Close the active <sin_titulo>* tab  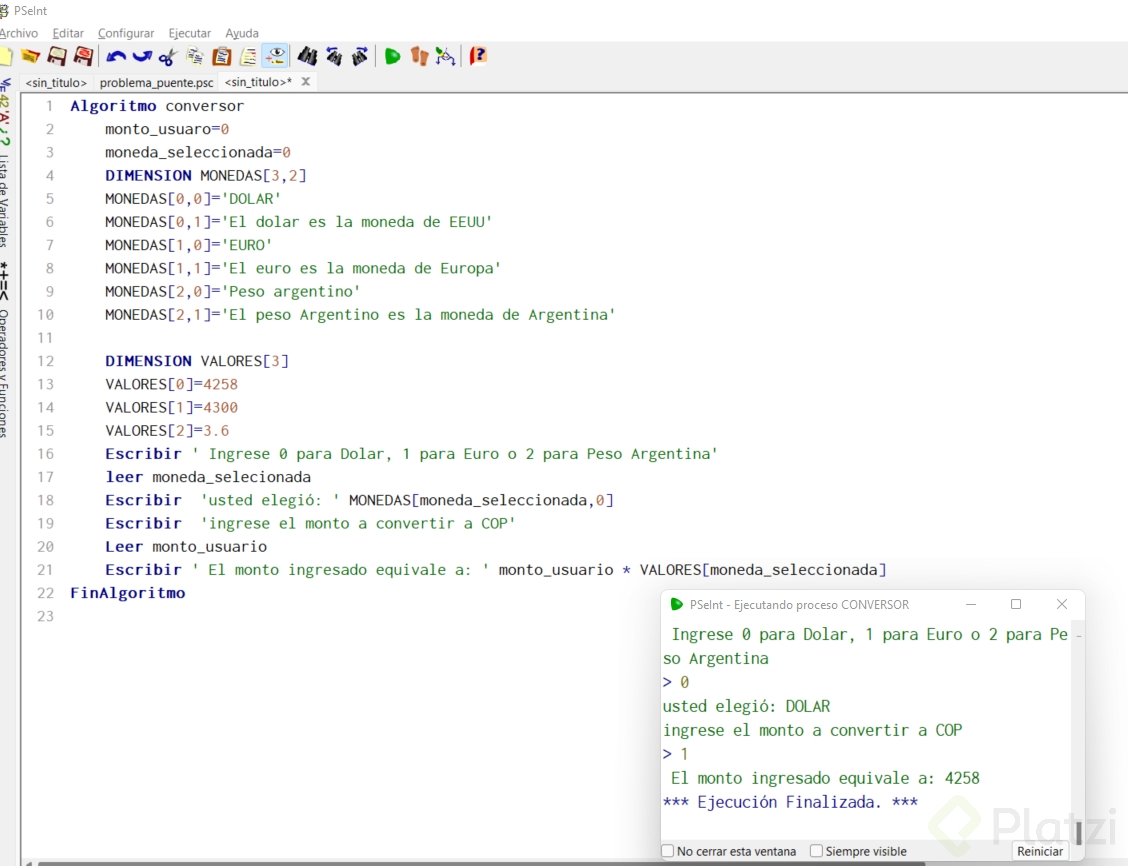pyautogui.click(x=306, y=82)
